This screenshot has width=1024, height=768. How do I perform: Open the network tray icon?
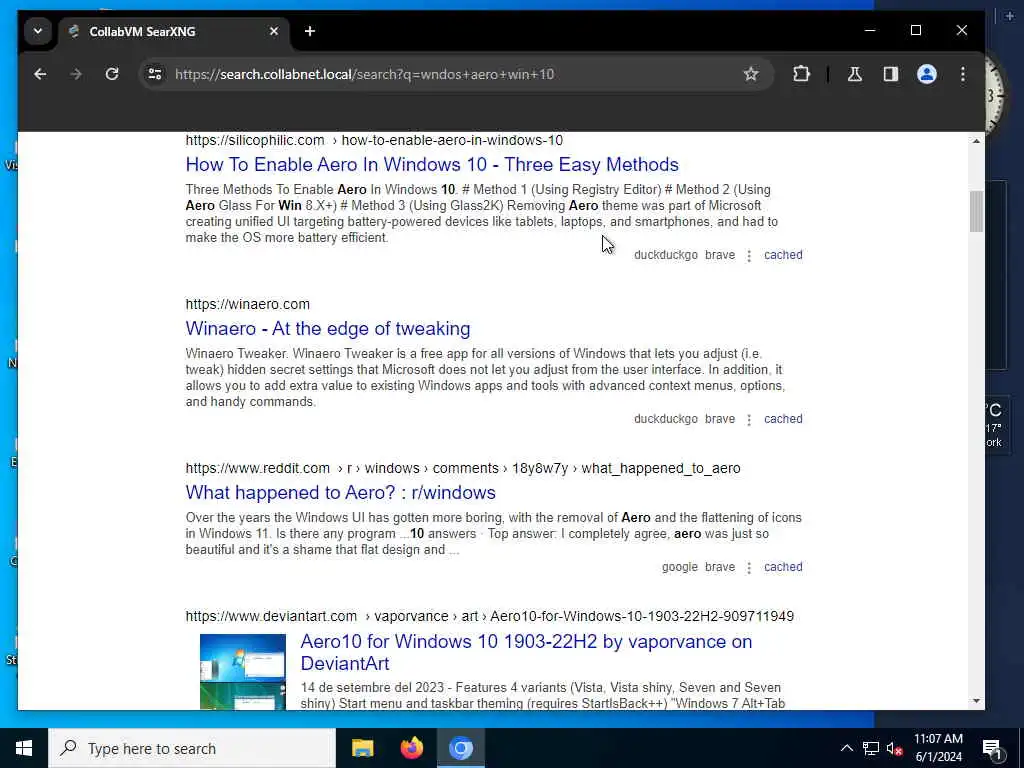tap(871, 748)
